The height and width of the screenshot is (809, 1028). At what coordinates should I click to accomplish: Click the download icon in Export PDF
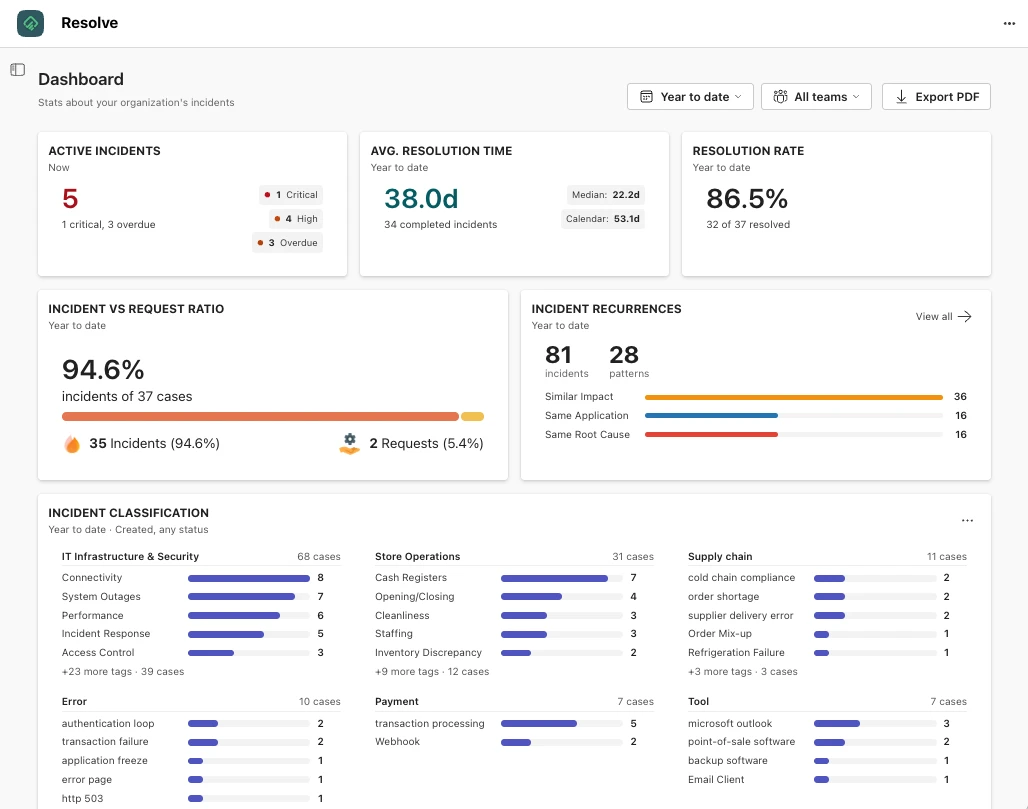tap(901, 97)
